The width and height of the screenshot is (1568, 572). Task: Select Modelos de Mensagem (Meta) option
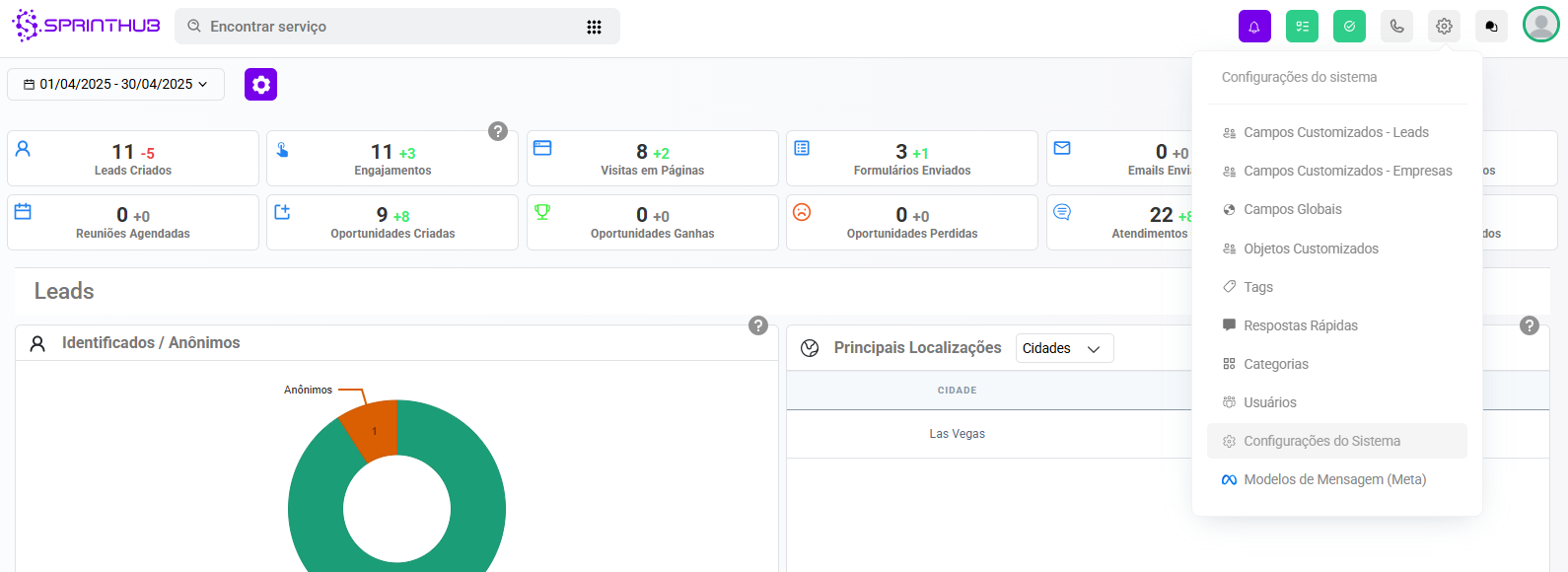(1334, 479)
